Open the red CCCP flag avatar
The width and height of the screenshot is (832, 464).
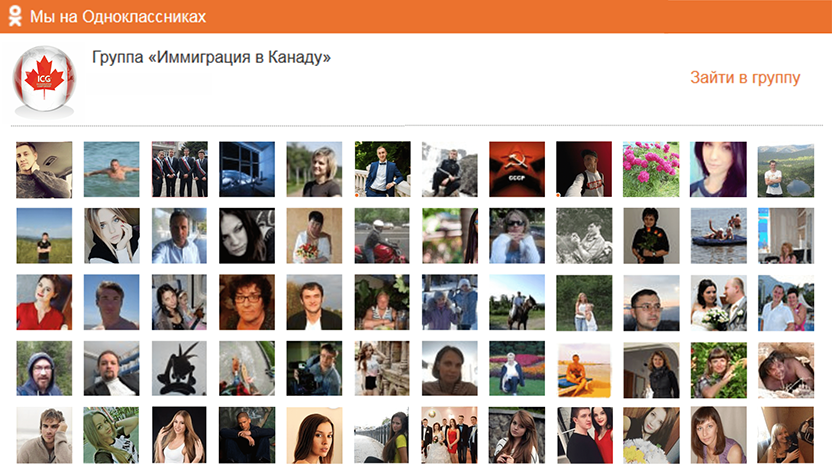[x=516, y=169]
